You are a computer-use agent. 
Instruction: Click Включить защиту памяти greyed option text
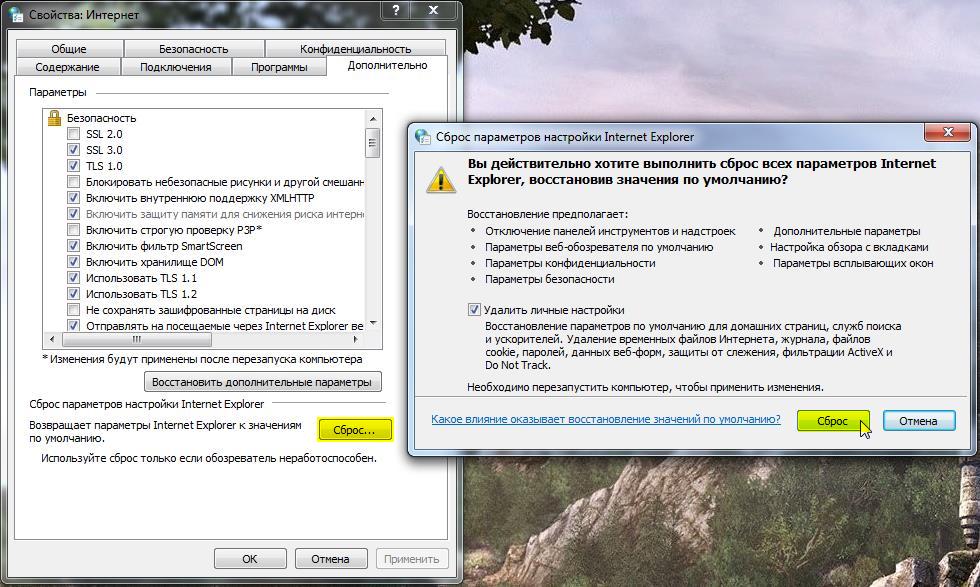(x=225, y=214)
